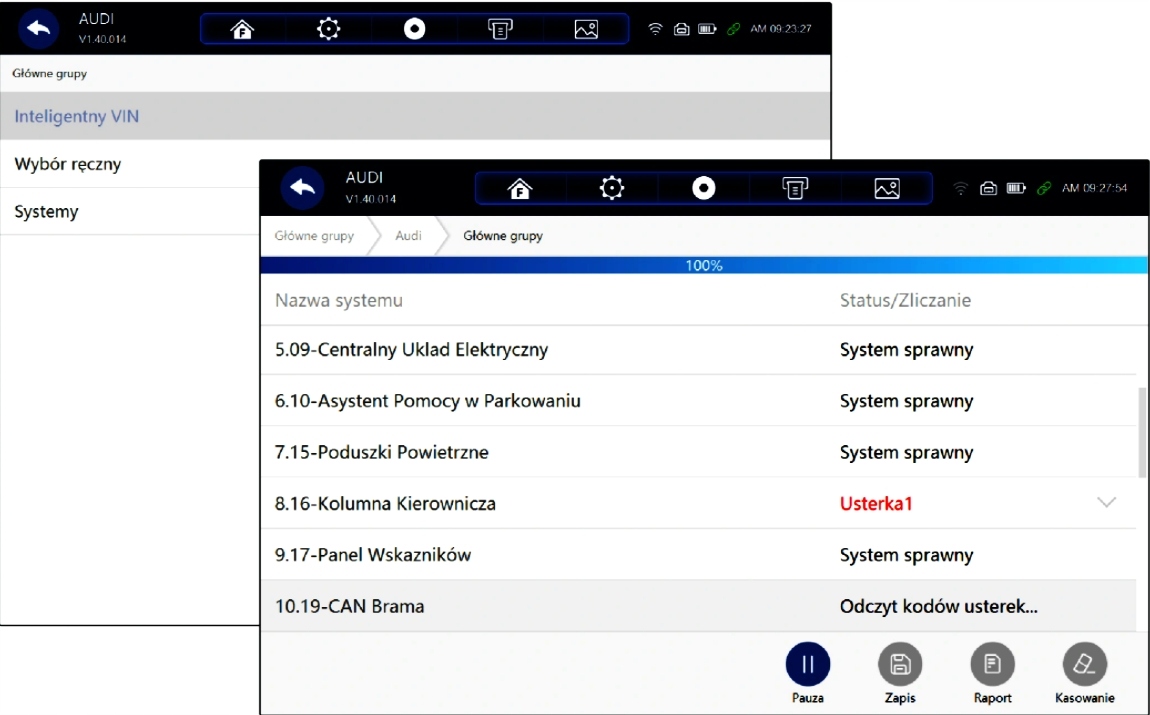Select Inteligentny VIN in rear window

pyautogui.click(x=415, y=116)
